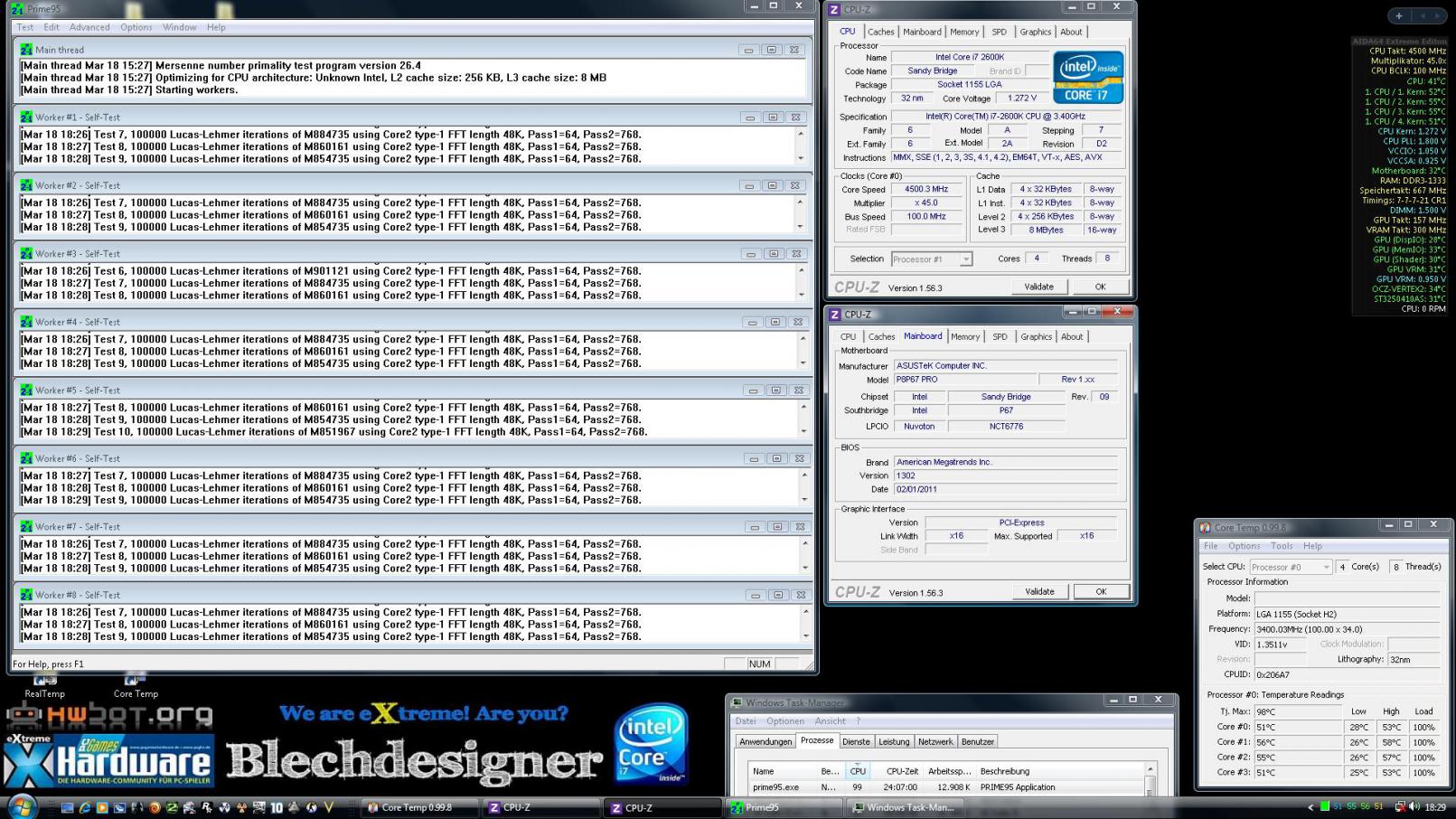Click Worker #4 Self-Test window icon
Screen dimensions: 1456x819
point(26,322)
